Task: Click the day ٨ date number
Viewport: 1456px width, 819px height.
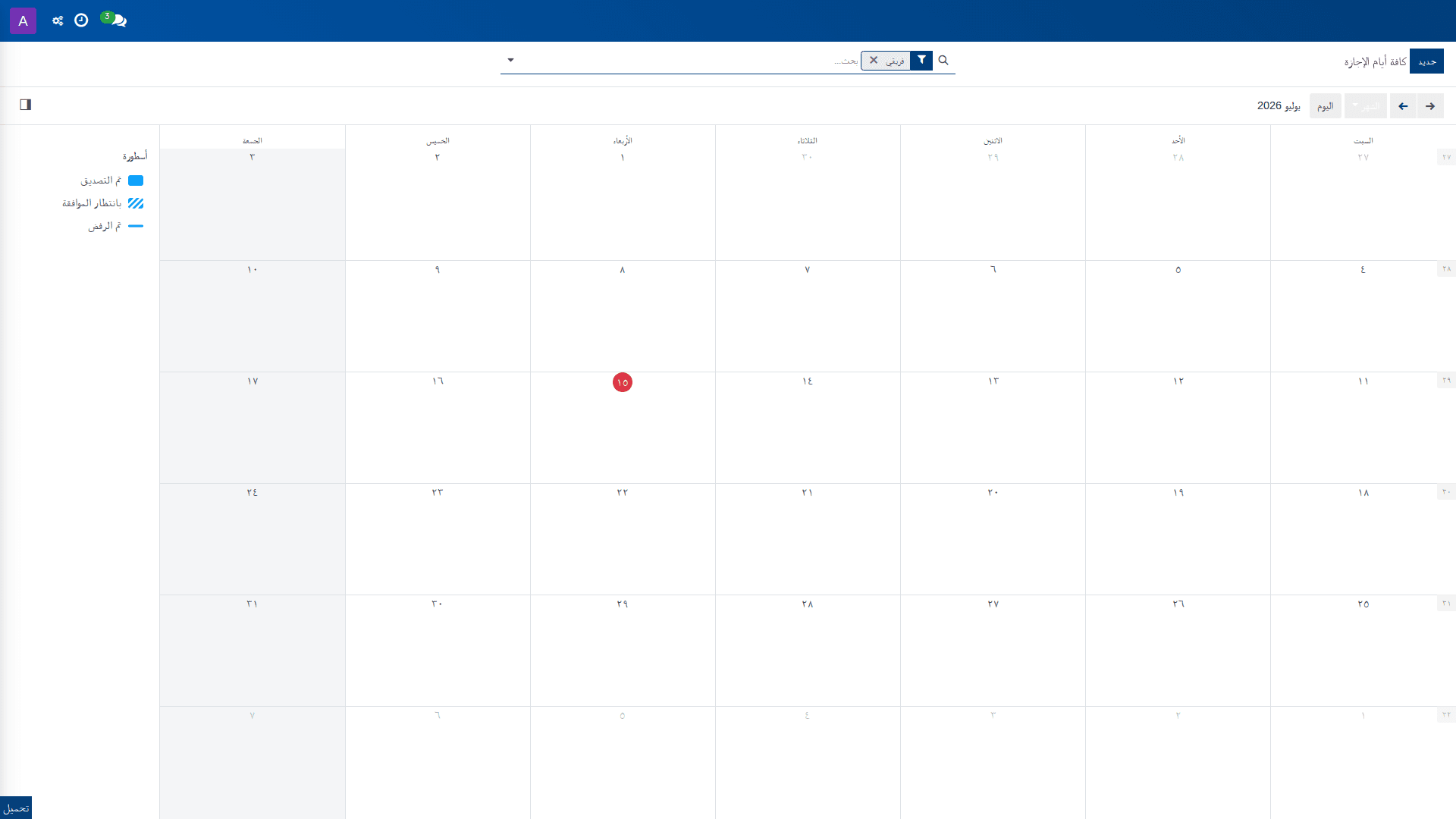Action: coord(623,269)
